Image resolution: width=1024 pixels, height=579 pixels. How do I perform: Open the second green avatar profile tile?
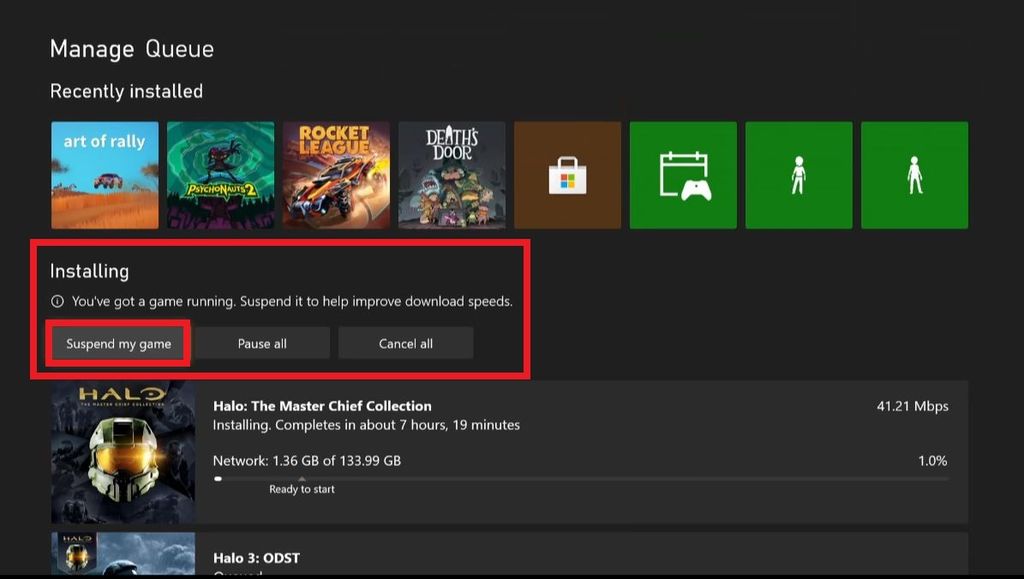click(914, 174)
